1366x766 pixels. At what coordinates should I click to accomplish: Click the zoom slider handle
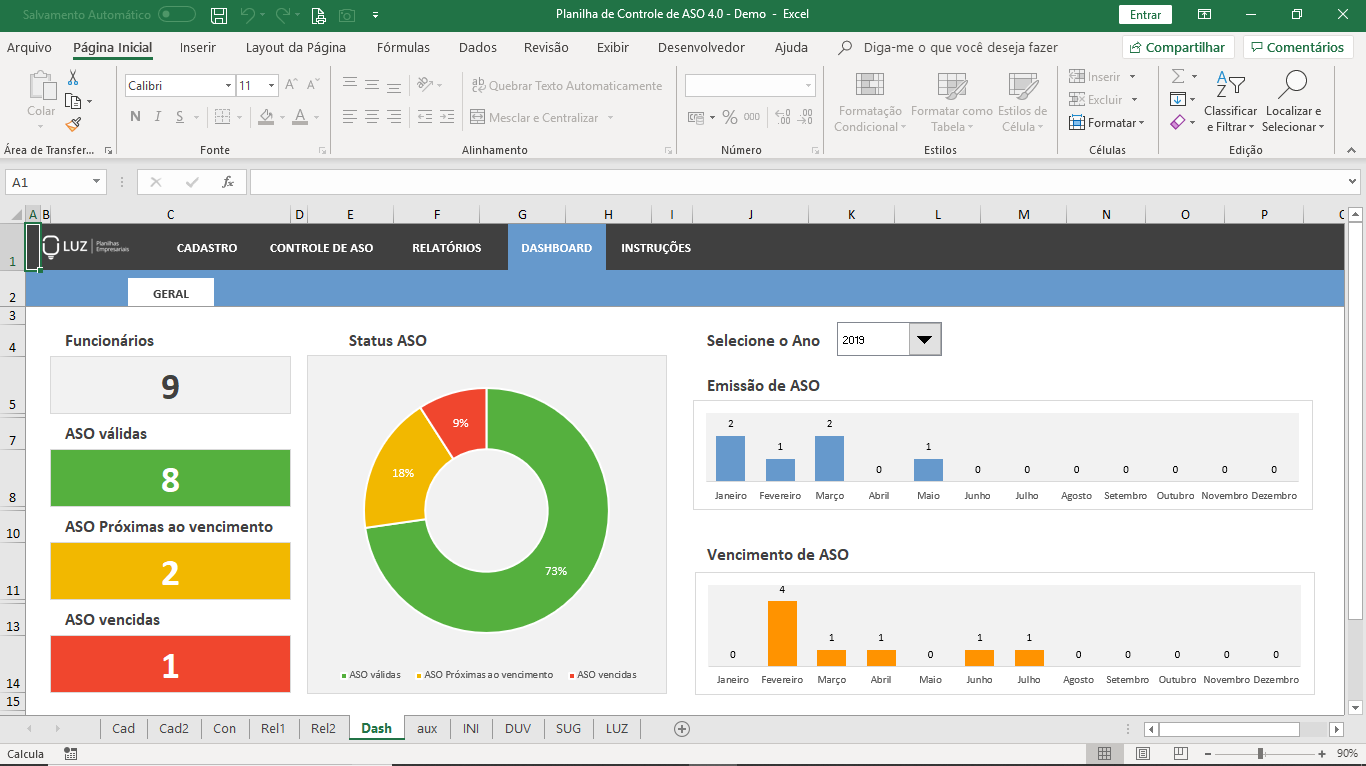[1261, 753]
